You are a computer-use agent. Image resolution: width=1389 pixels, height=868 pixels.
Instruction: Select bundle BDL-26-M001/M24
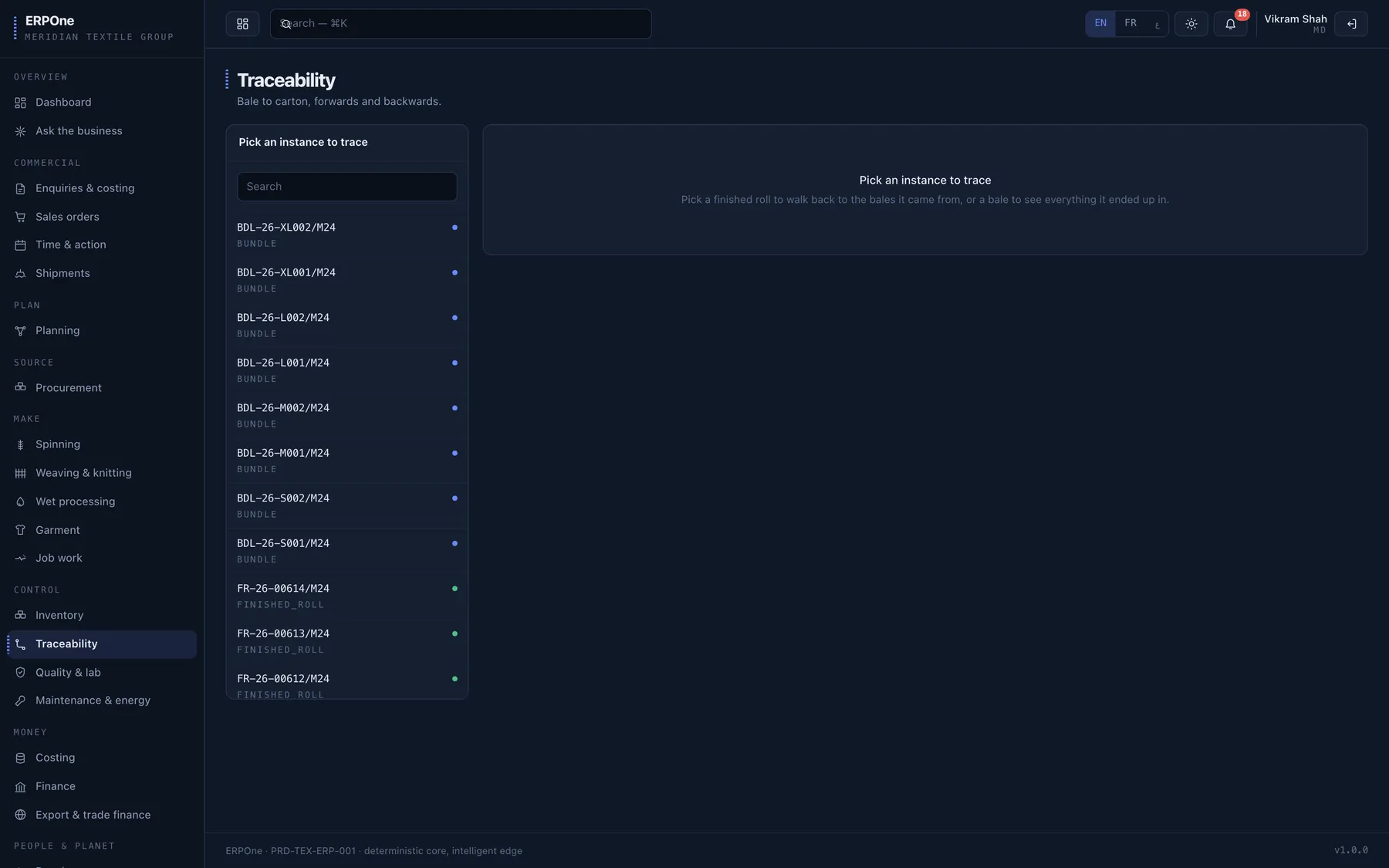coord(346,461)
